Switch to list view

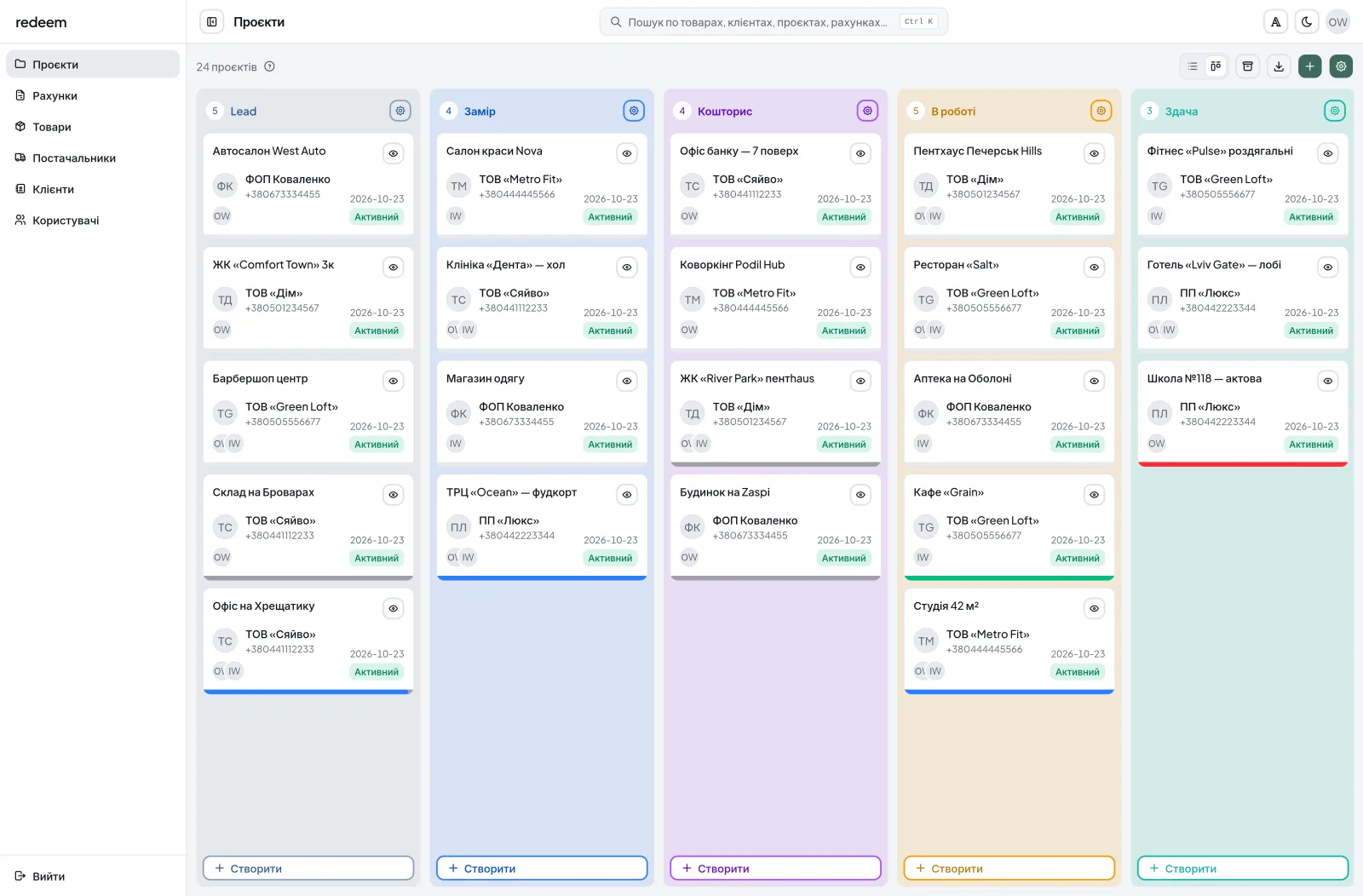pyautogui.click(x=1193, y=66)
